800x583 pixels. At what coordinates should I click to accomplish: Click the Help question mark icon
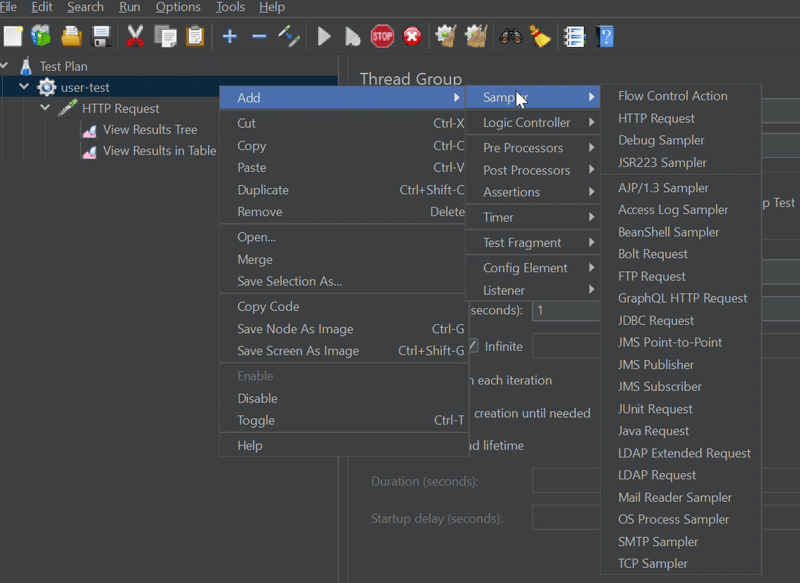[605, 36]
